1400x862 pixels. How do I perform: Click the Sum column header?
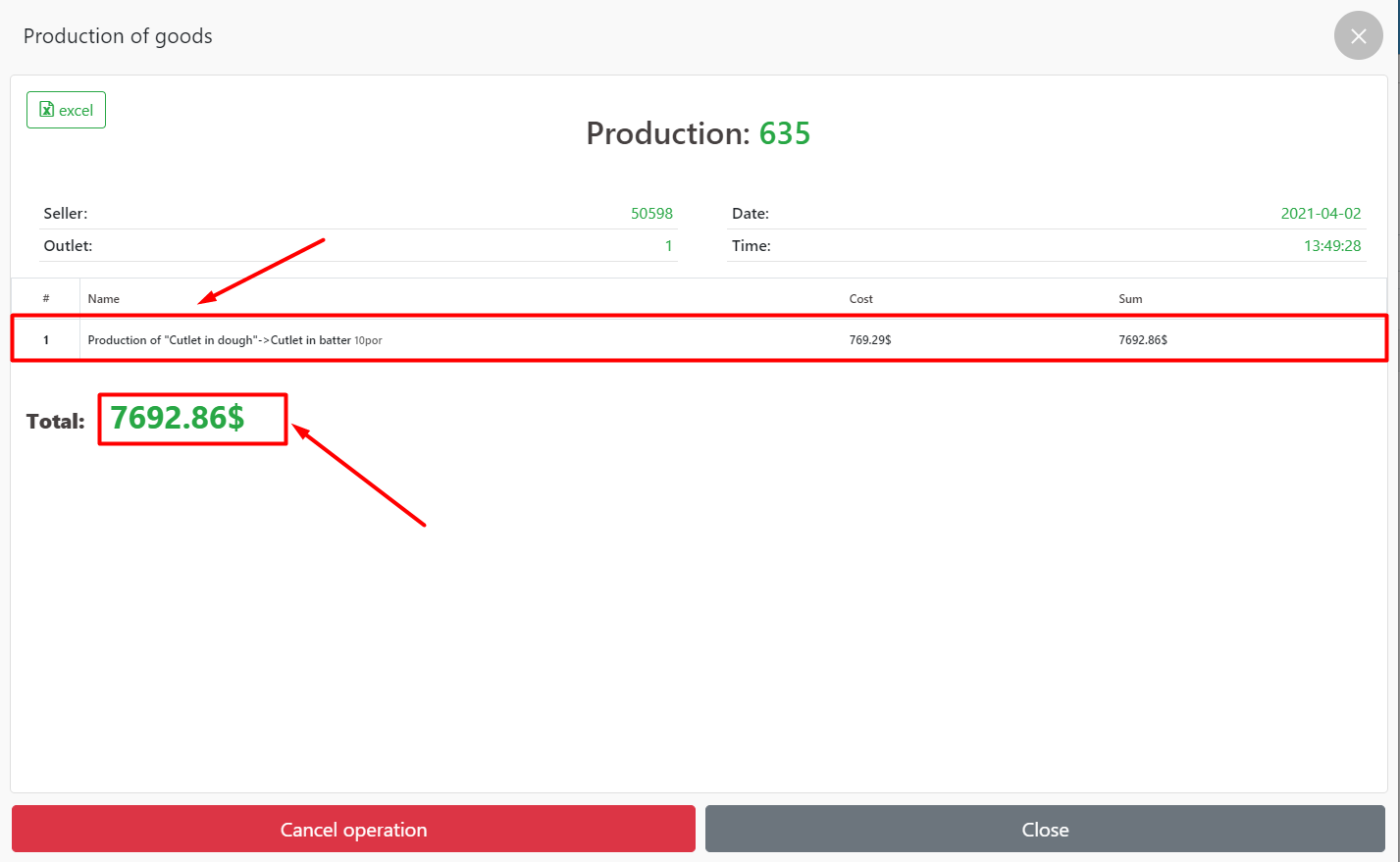pyautogui.click(x=1130, y=299)
